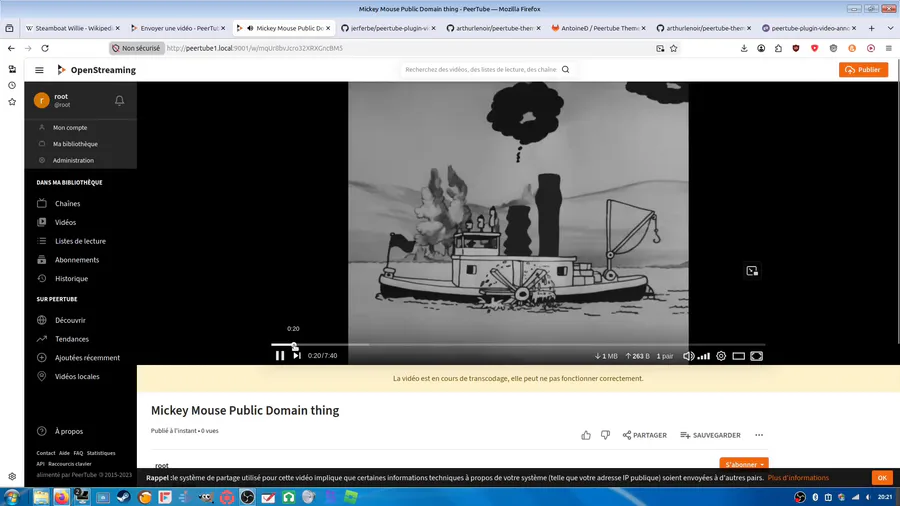Open Chaînes in sidebar
The height and width of the screenshot is (506, 900).
67,204
